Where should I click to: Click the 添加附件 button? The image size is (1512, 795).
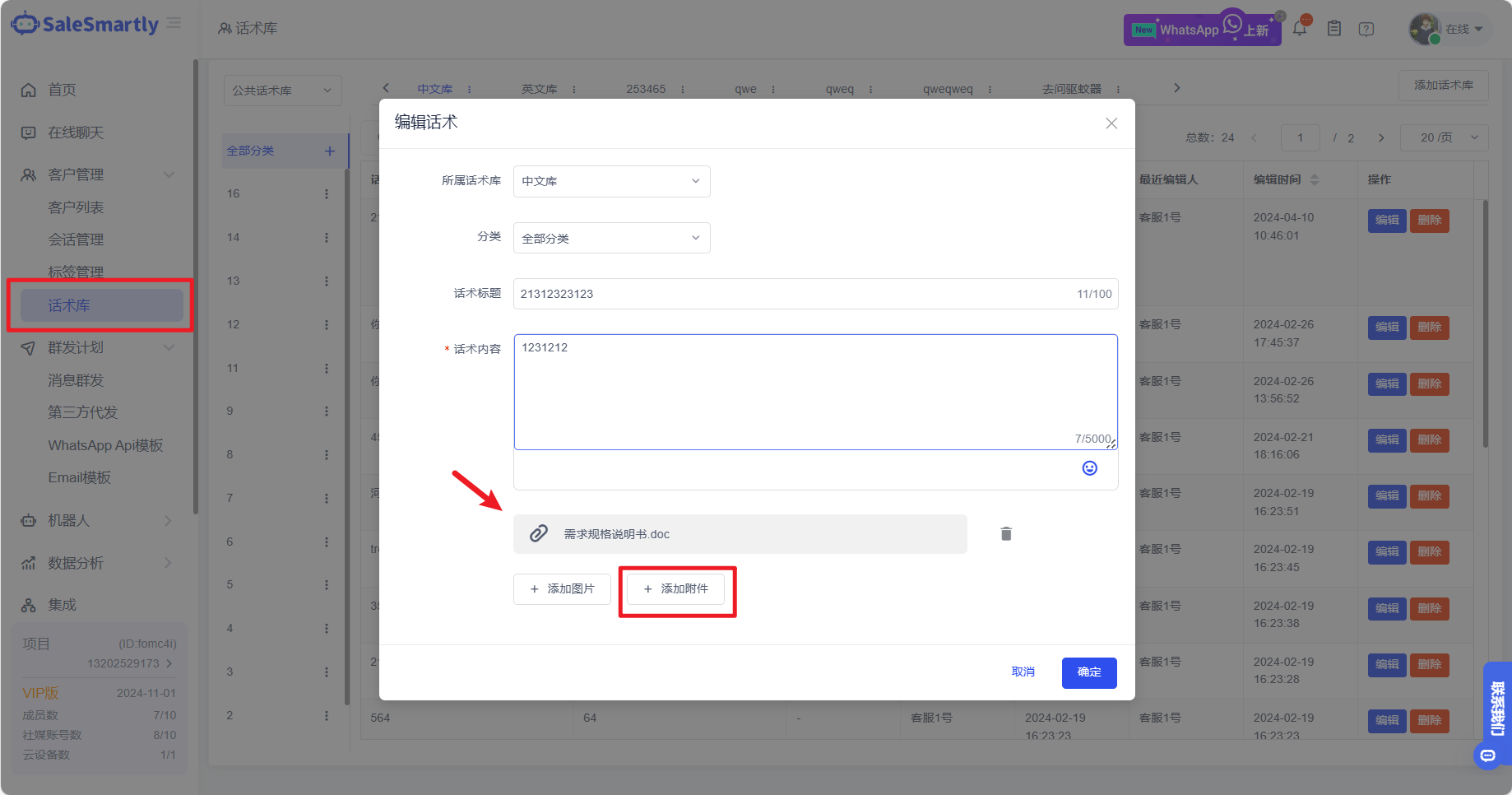675,589
